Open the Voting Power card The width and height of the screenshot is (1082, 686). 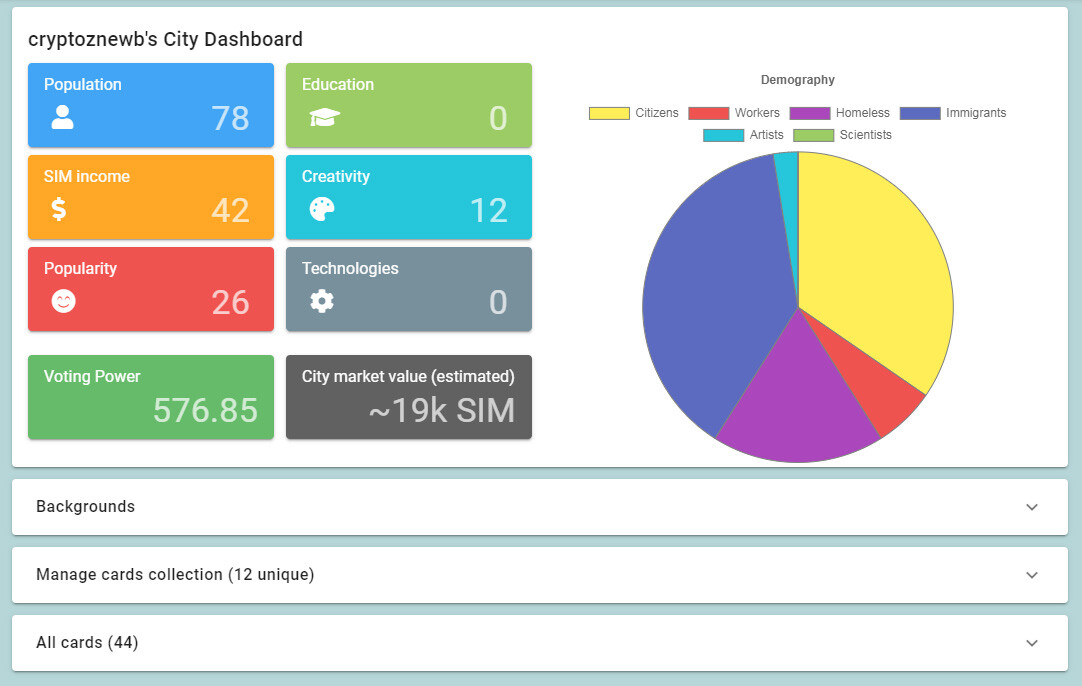tap(150, 397)
